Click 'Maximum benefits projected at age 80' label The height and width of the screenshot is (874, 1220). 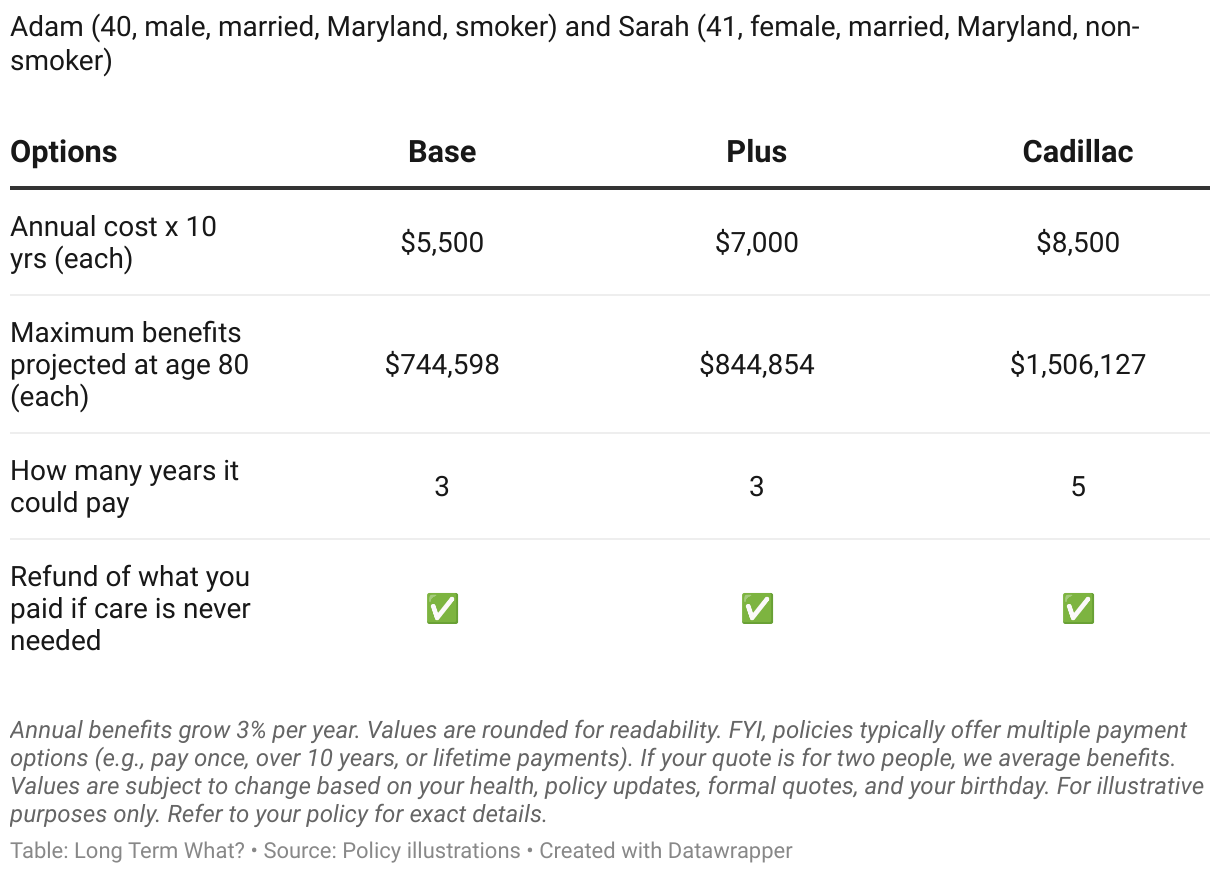(129, 365)
